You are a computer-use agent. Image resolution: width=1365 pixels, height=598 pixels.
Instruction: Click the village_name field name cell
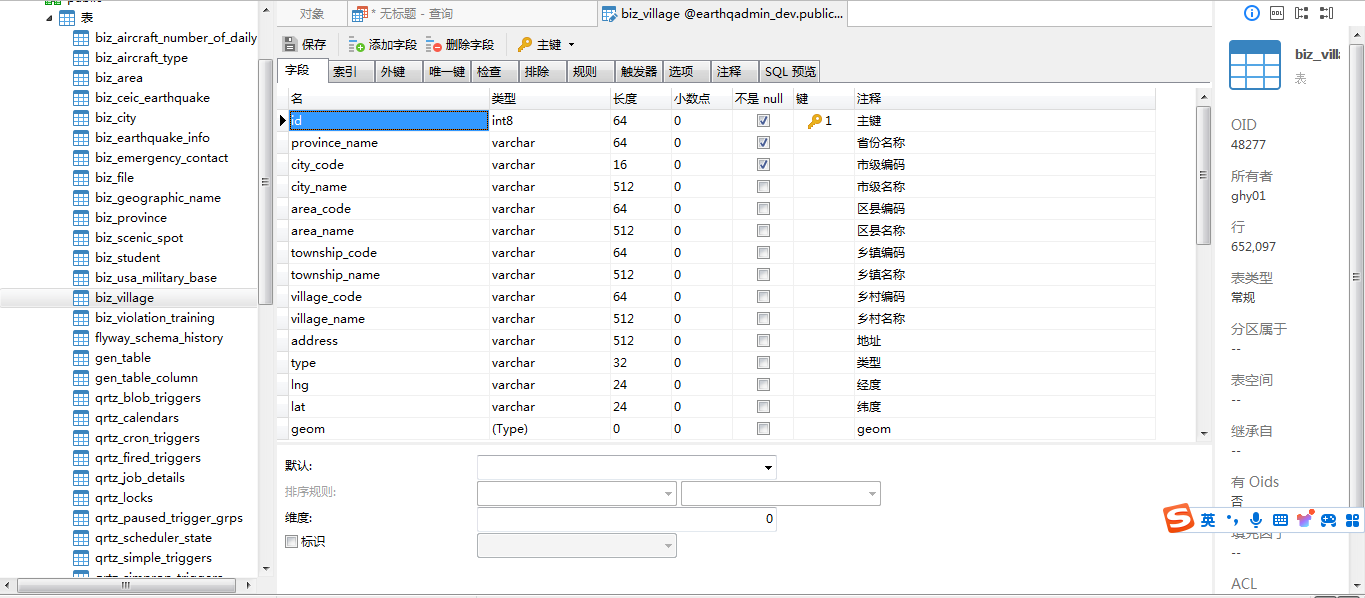[389, 319]
